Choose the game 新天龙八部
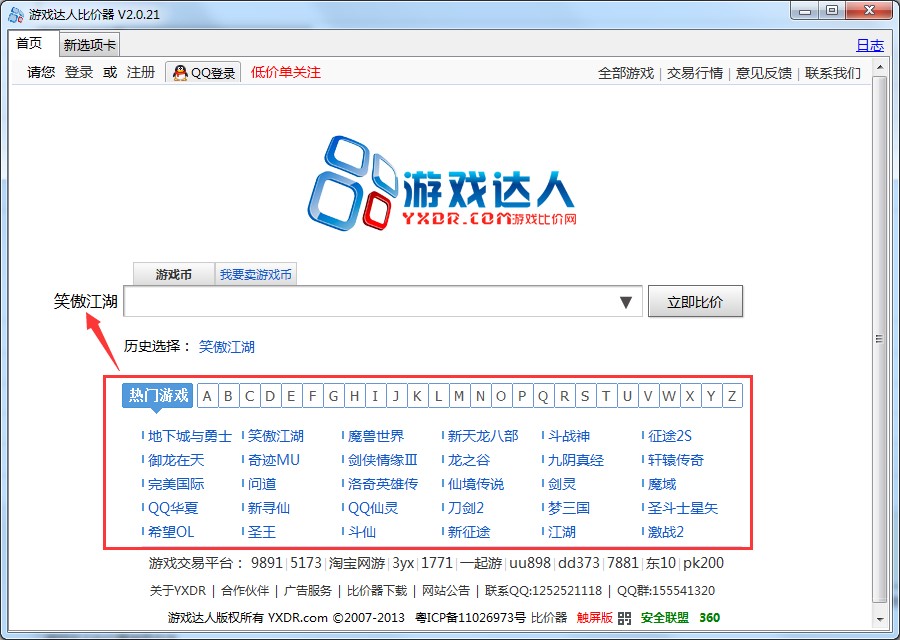Screen dimensions: 900x640 pyautogui.click(x=483, y=436)
